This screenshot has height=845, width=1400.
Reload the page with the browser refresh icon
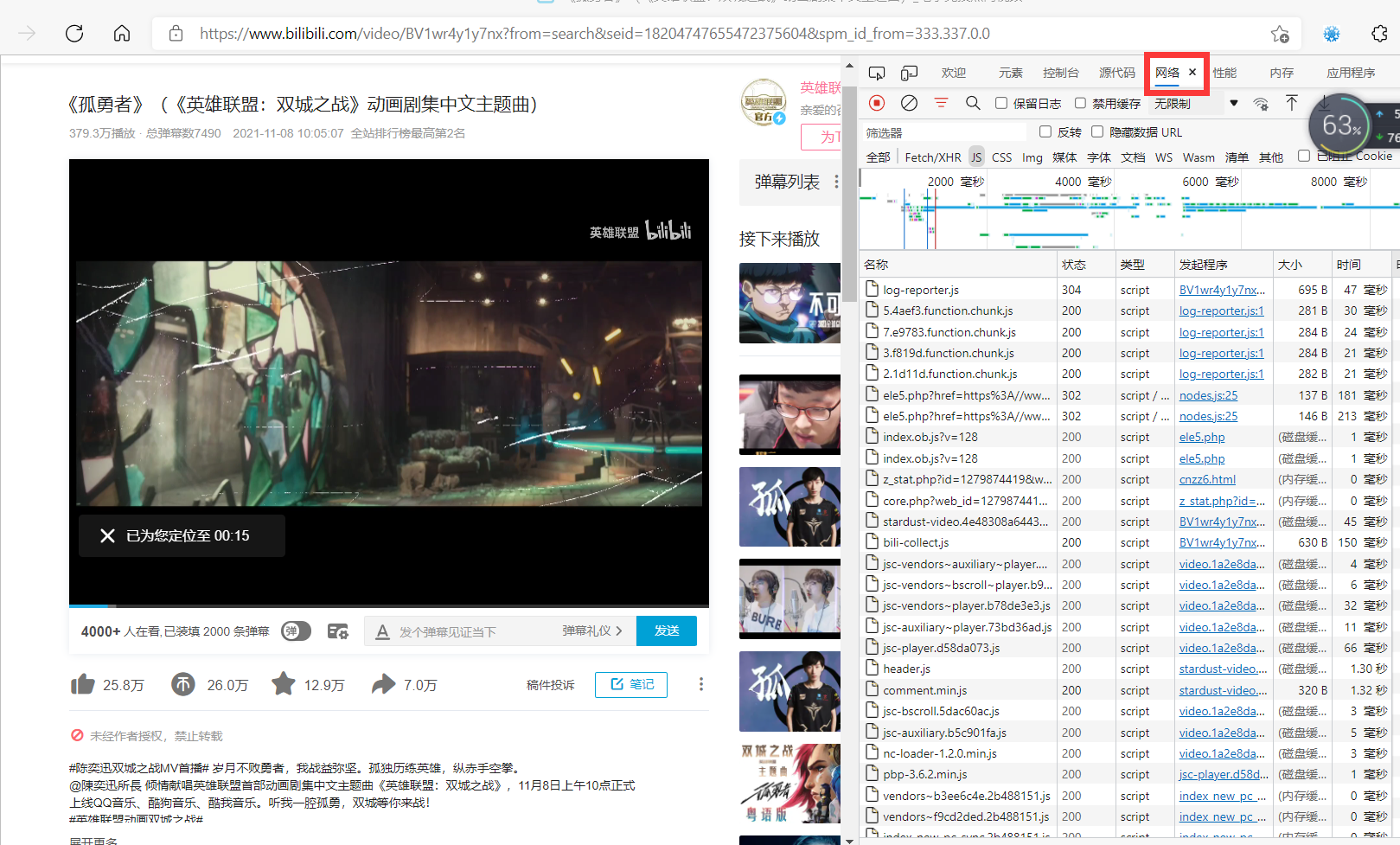[x=74, y=34]
